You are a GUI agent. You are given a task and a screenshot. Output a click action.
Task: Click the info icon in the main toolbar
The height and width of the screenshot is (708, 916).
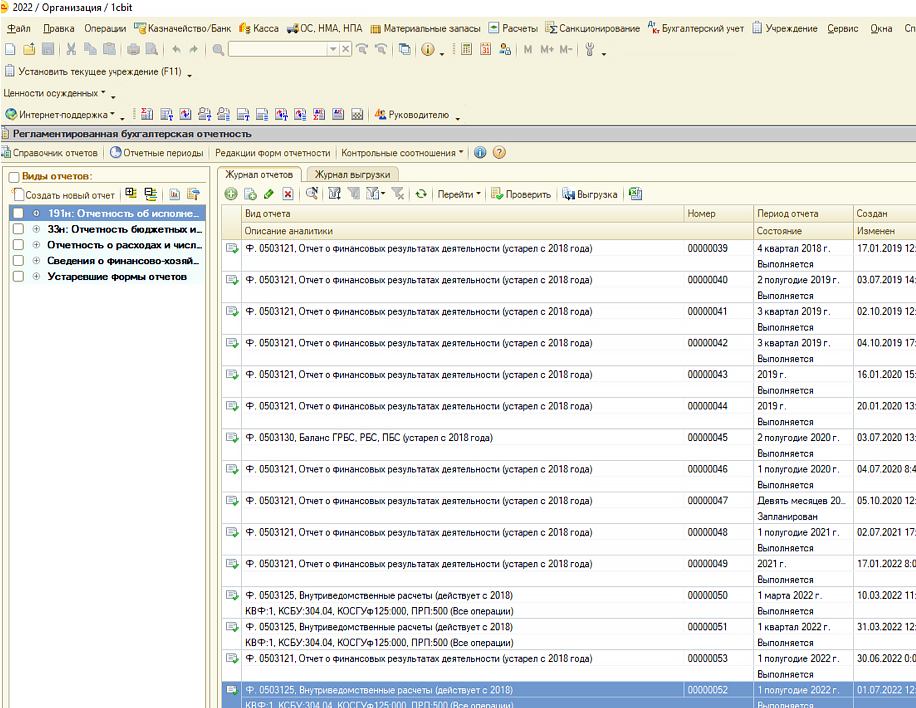[428, 50]
